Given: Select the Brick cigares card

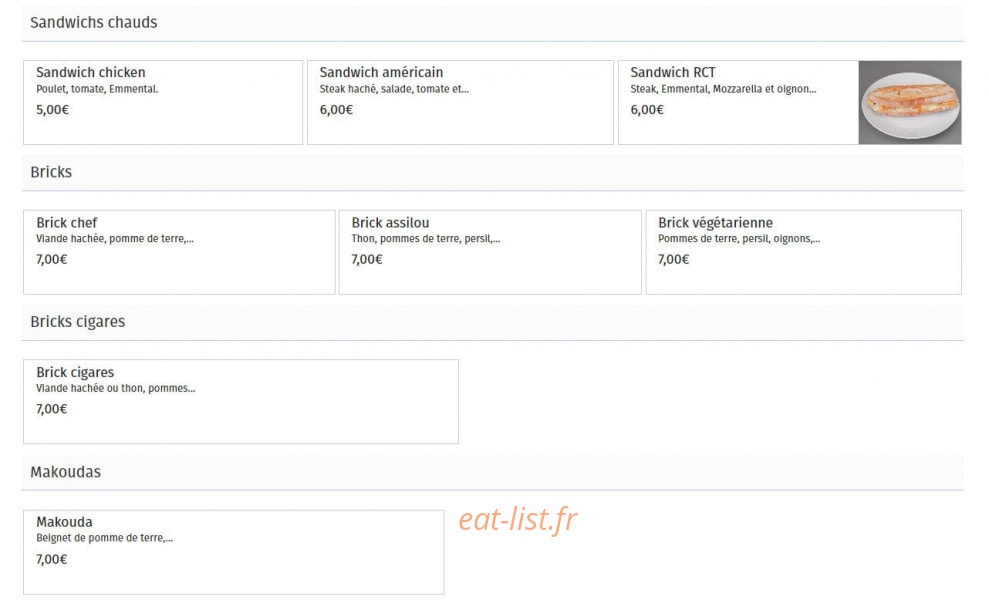Looking at the screenshot, I should [x=241, y=401].
